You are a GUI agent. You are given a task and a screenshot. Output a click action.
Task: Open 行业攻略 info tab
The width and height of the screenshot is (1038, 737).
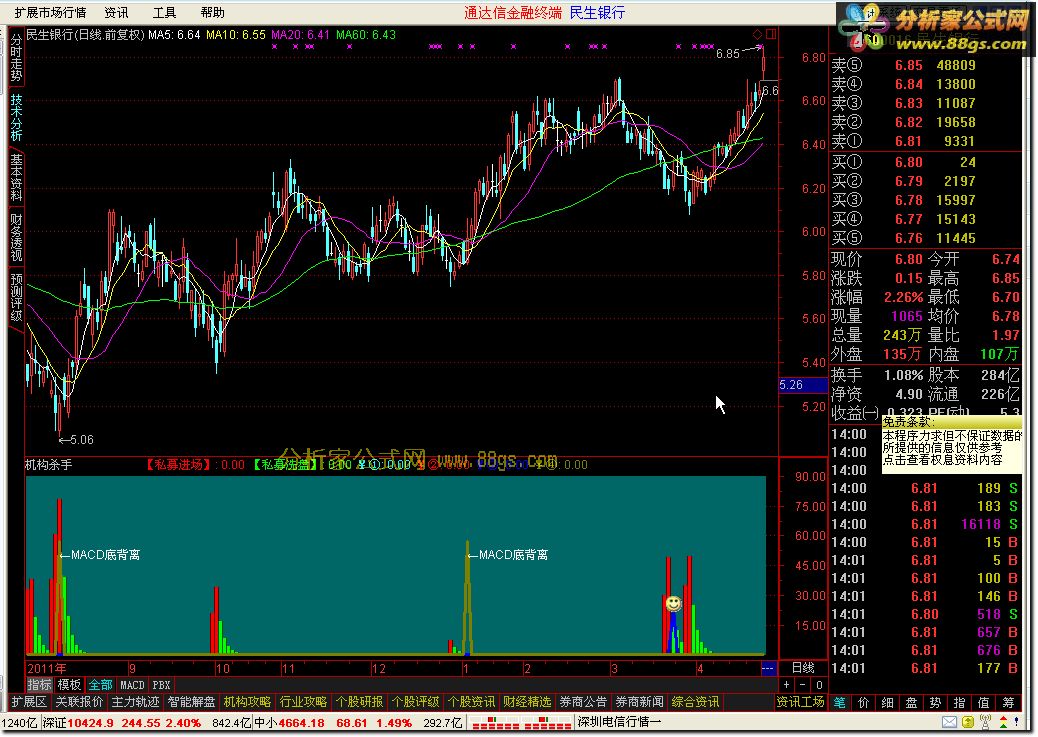point(303,702)
